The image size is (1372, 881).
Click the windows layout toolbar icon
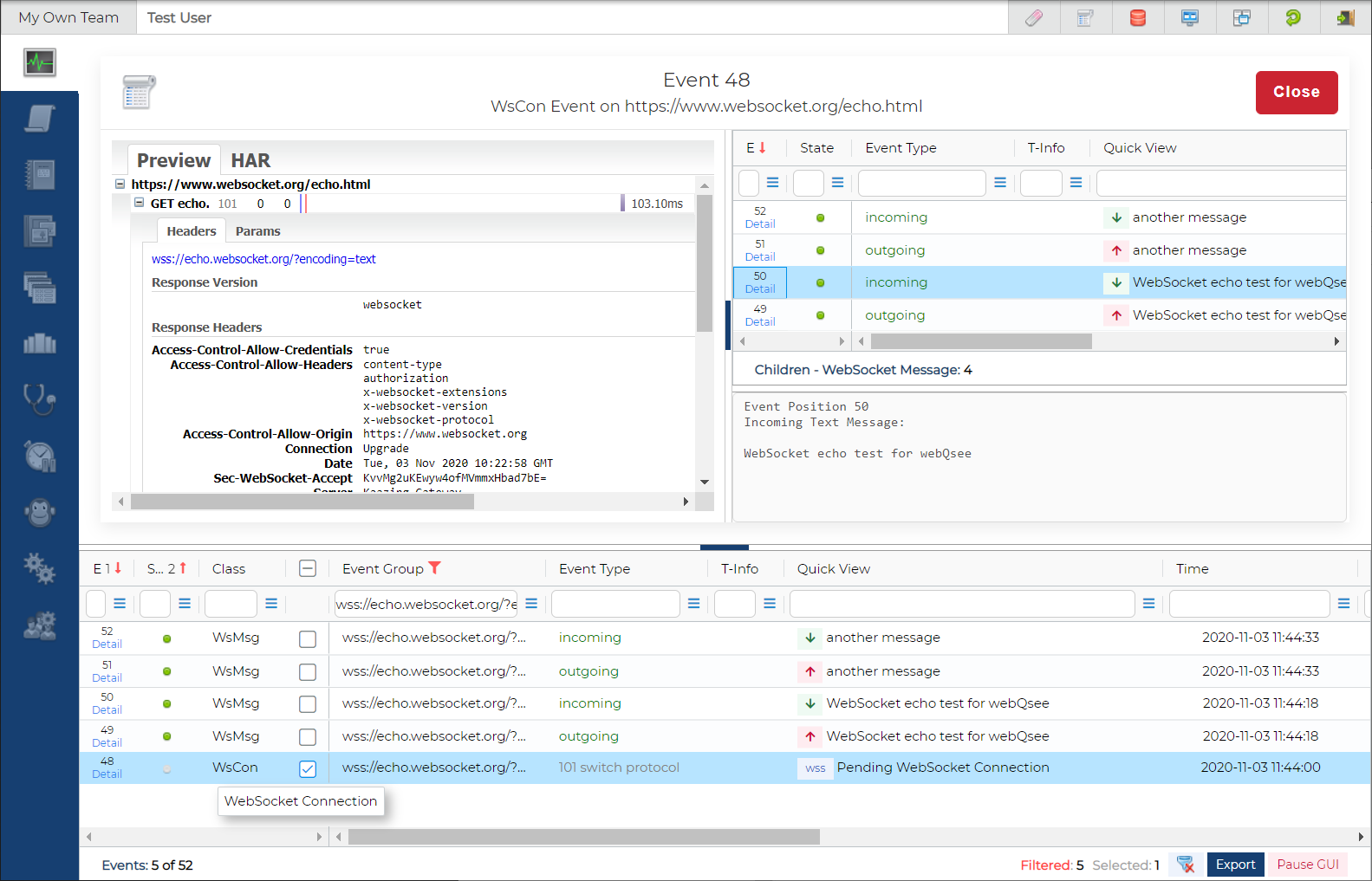(x=1242, y=17)
